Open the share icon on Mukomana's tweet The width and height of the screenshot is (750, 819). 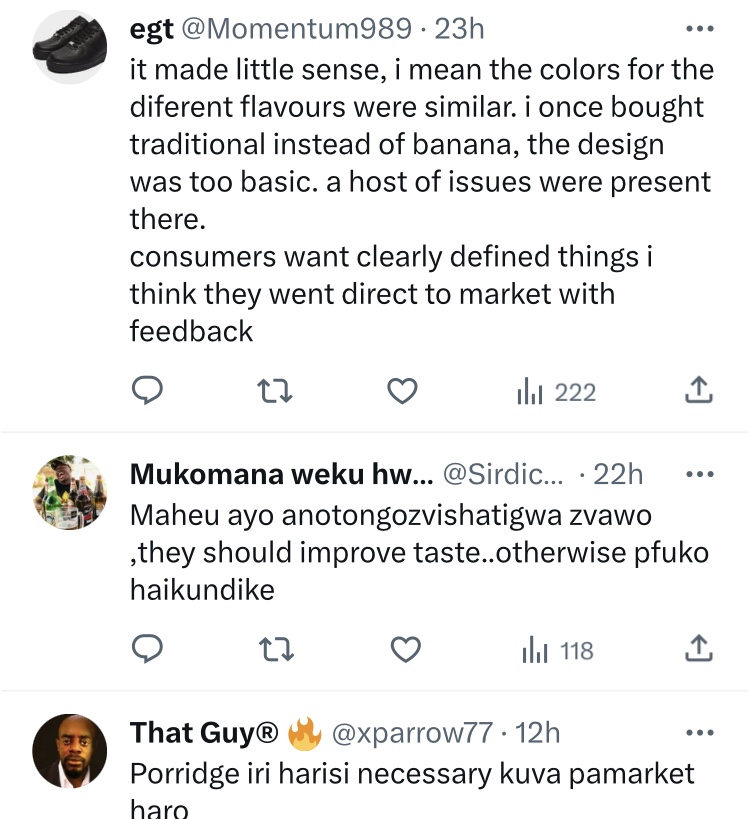[699, 649]
